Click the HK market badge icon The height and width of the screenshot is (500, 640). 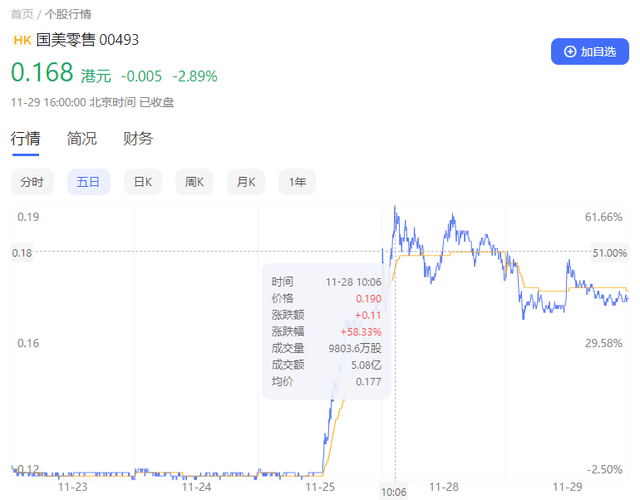22,40
